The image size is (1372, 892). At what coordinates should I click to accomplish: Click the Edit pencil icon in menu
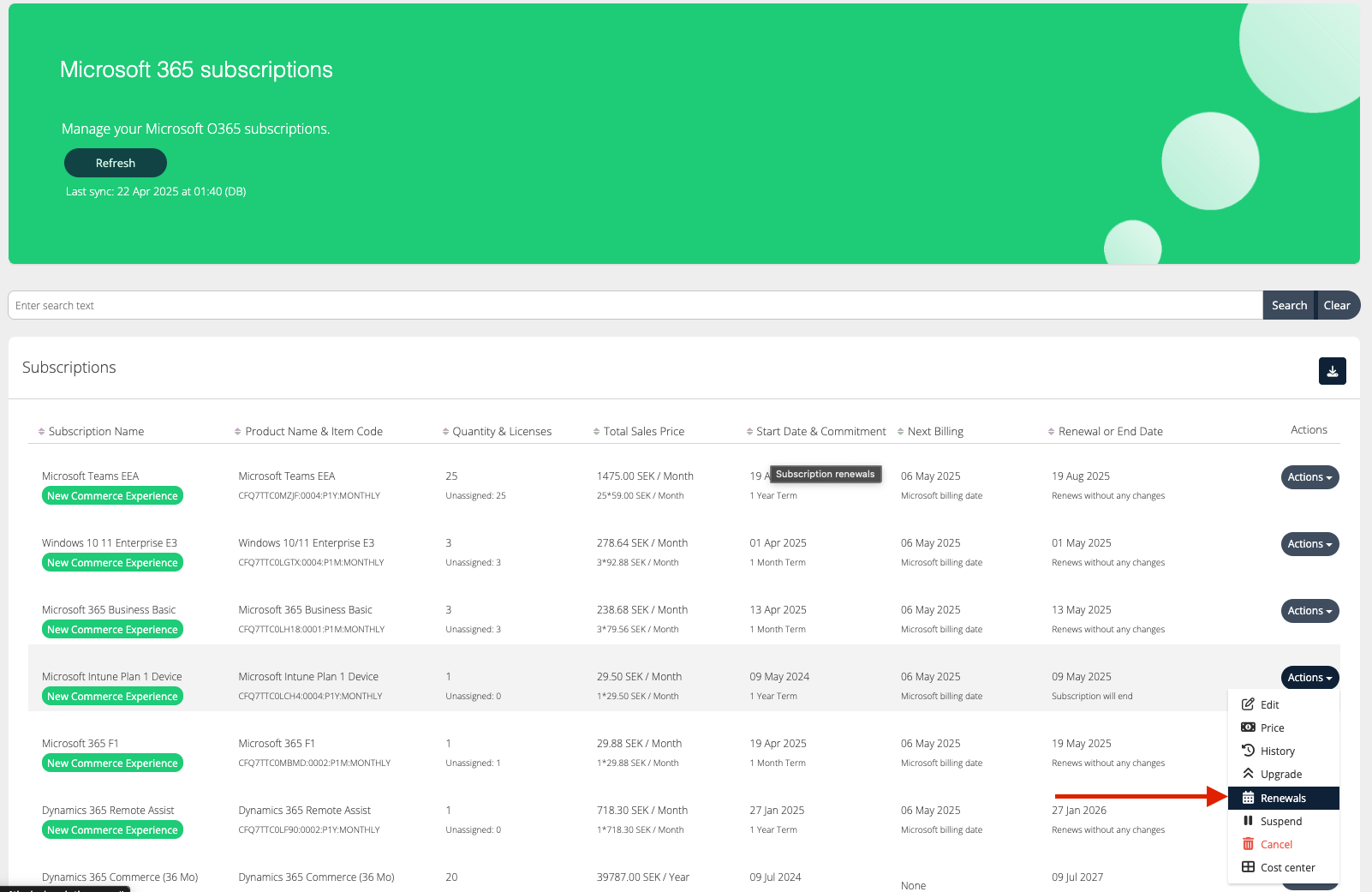pos(1248,704)
